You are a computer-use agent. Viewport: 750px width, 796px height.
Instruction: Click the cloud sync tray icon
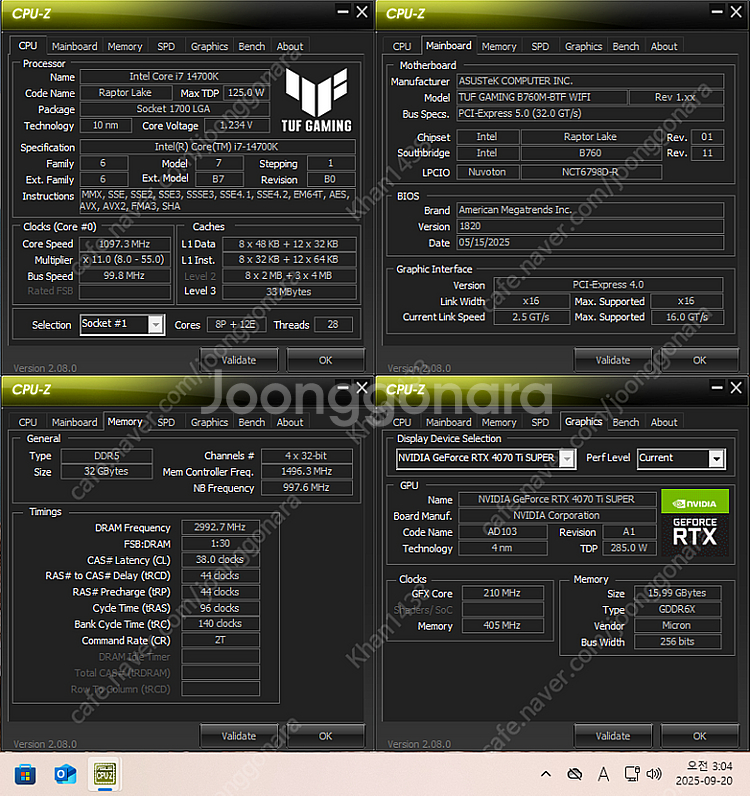pos(574,774)
